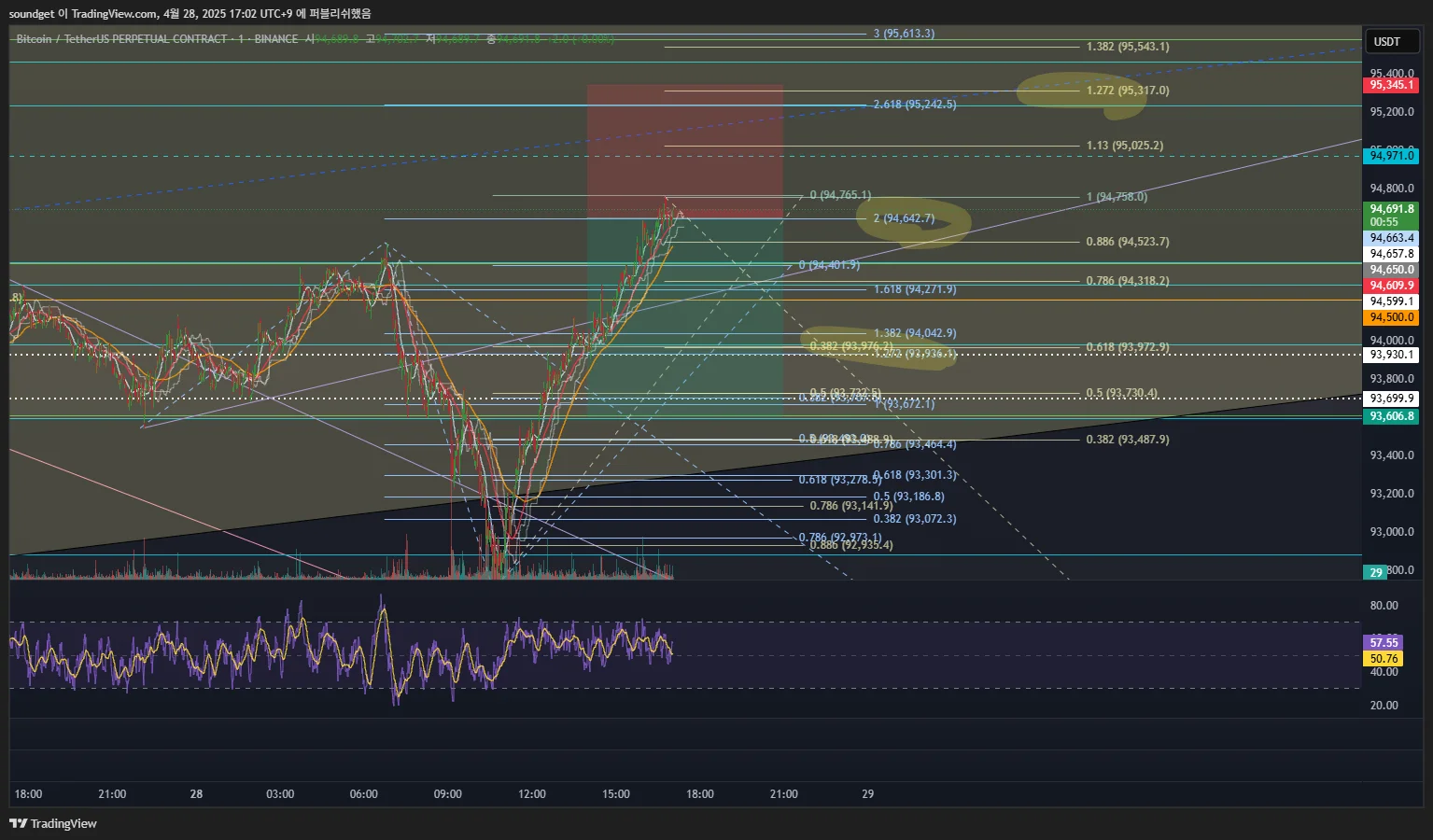
Task: Click the date 29 on the time axis
Action: pyautogui.click(x=868, y=793)
